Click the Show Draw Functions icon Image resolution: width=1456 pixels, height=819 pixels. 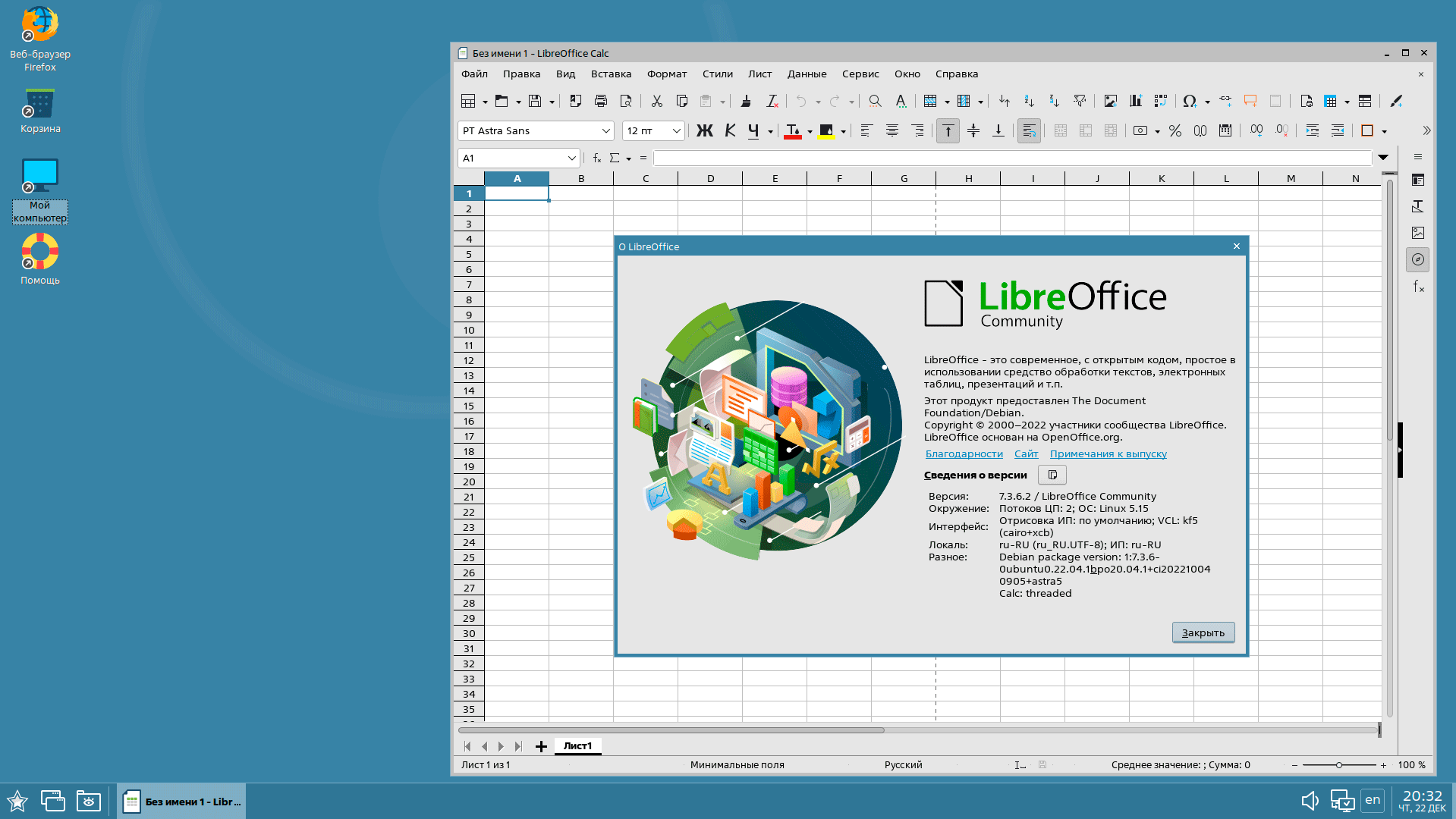(x=1396, y=101)
